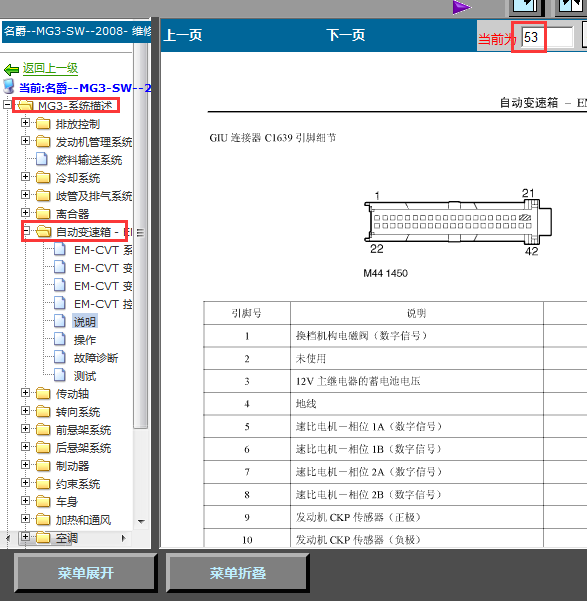This screenshot has width=587, height=607.
Task: Expand the 制动器 node
Action: [x=25, y=465]
